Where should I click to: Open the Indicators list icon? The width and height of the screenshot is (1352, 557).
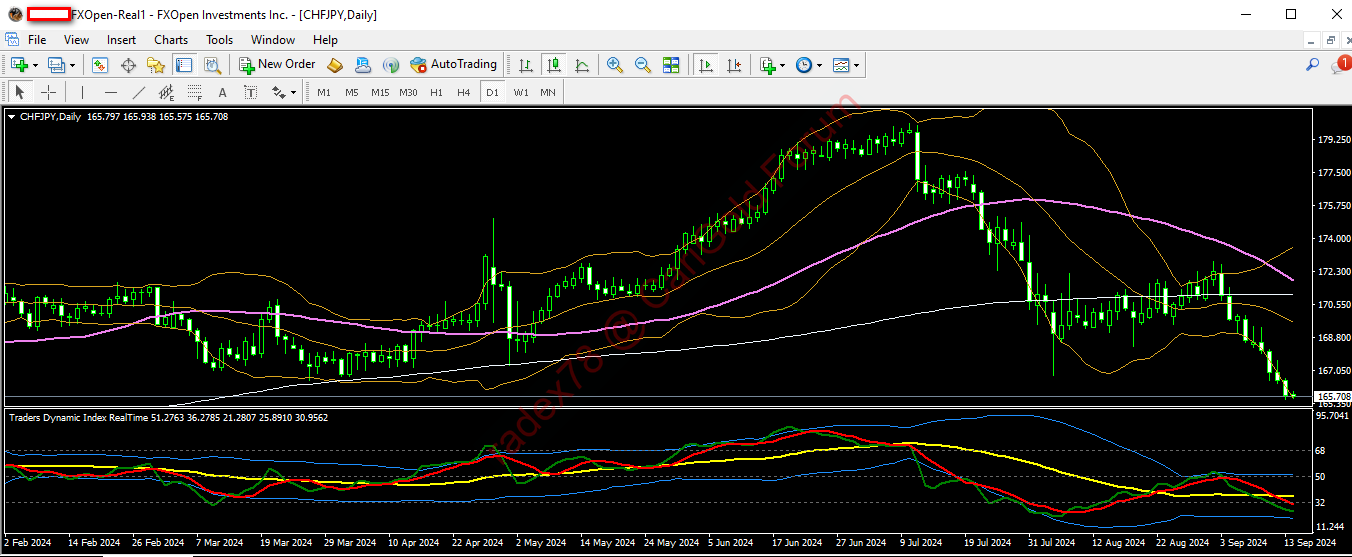[767, 65]
